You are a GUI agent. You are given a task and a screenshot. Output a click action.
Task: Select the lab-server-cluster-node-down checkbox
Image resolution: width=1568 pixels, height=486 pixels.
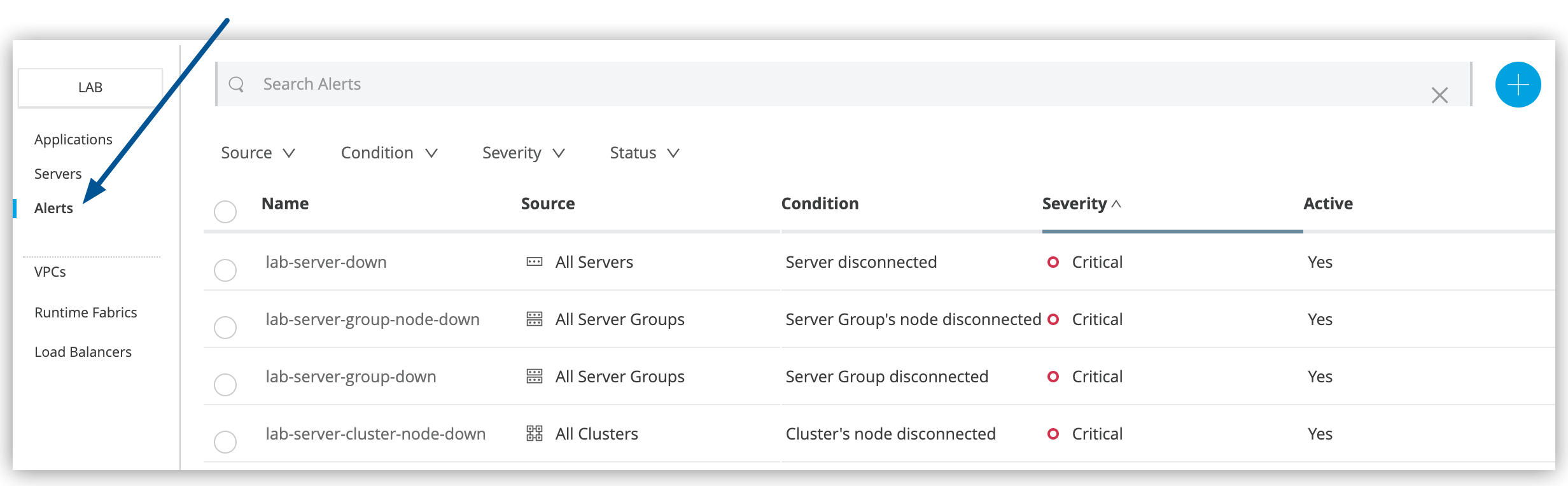click(225, 441)
